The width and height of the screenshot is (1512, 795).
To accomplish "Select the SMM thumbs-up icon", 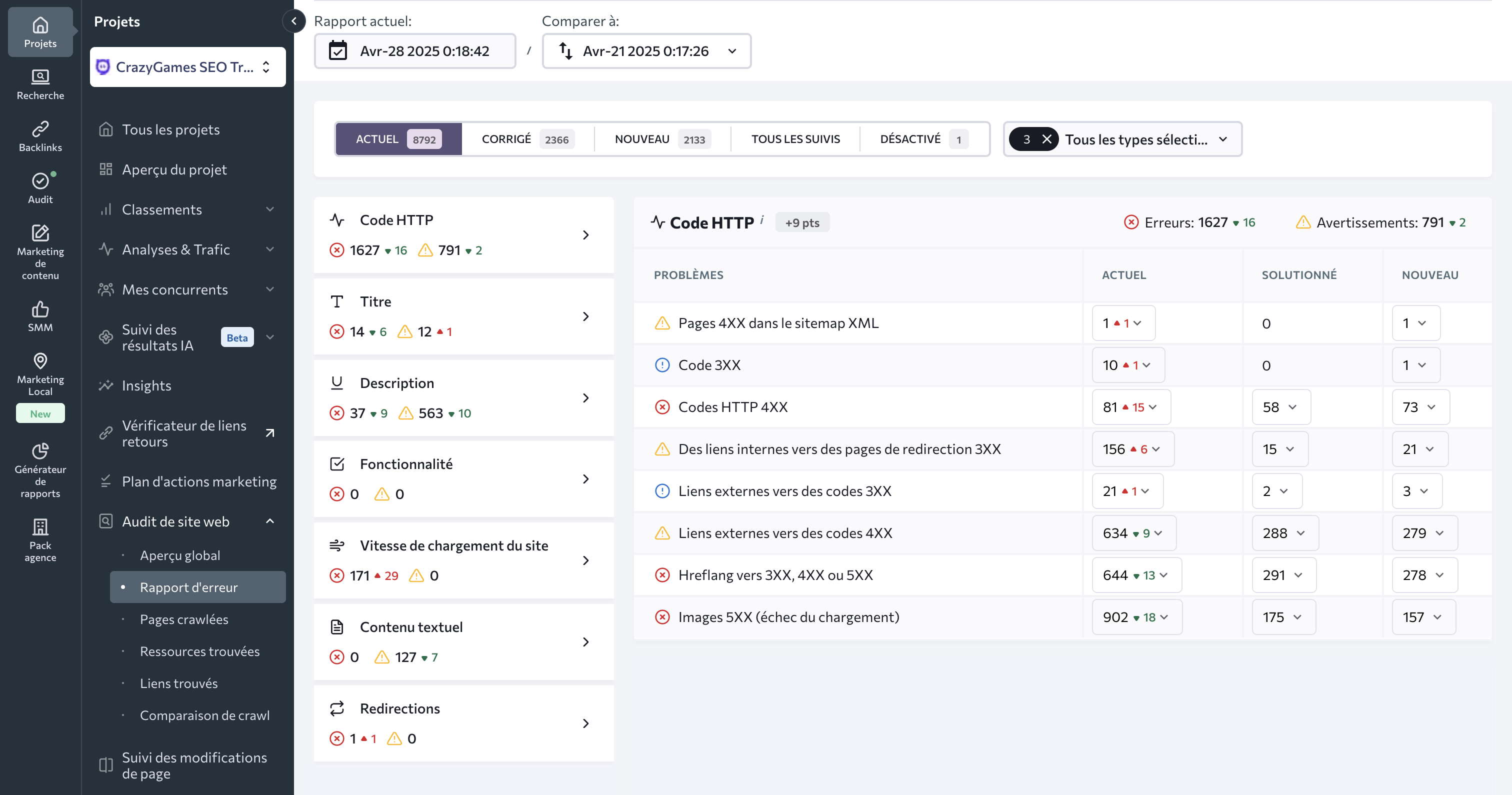I will pos(40,309).
